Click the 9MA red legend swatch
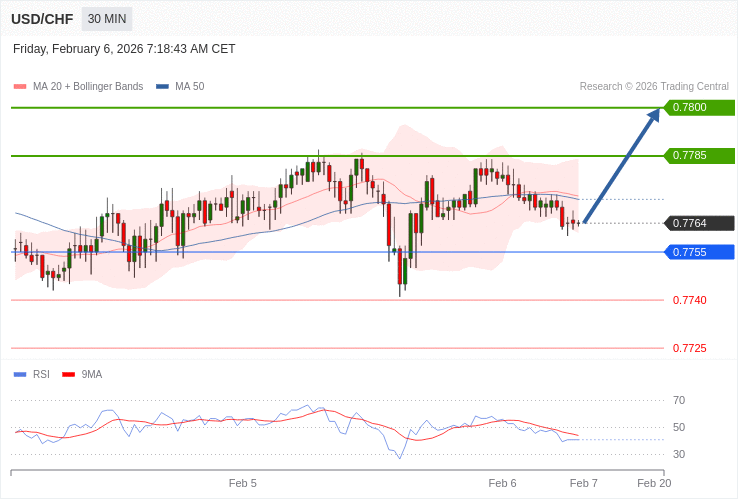Screen dimensions: 738x500 [x=69, y=375]
